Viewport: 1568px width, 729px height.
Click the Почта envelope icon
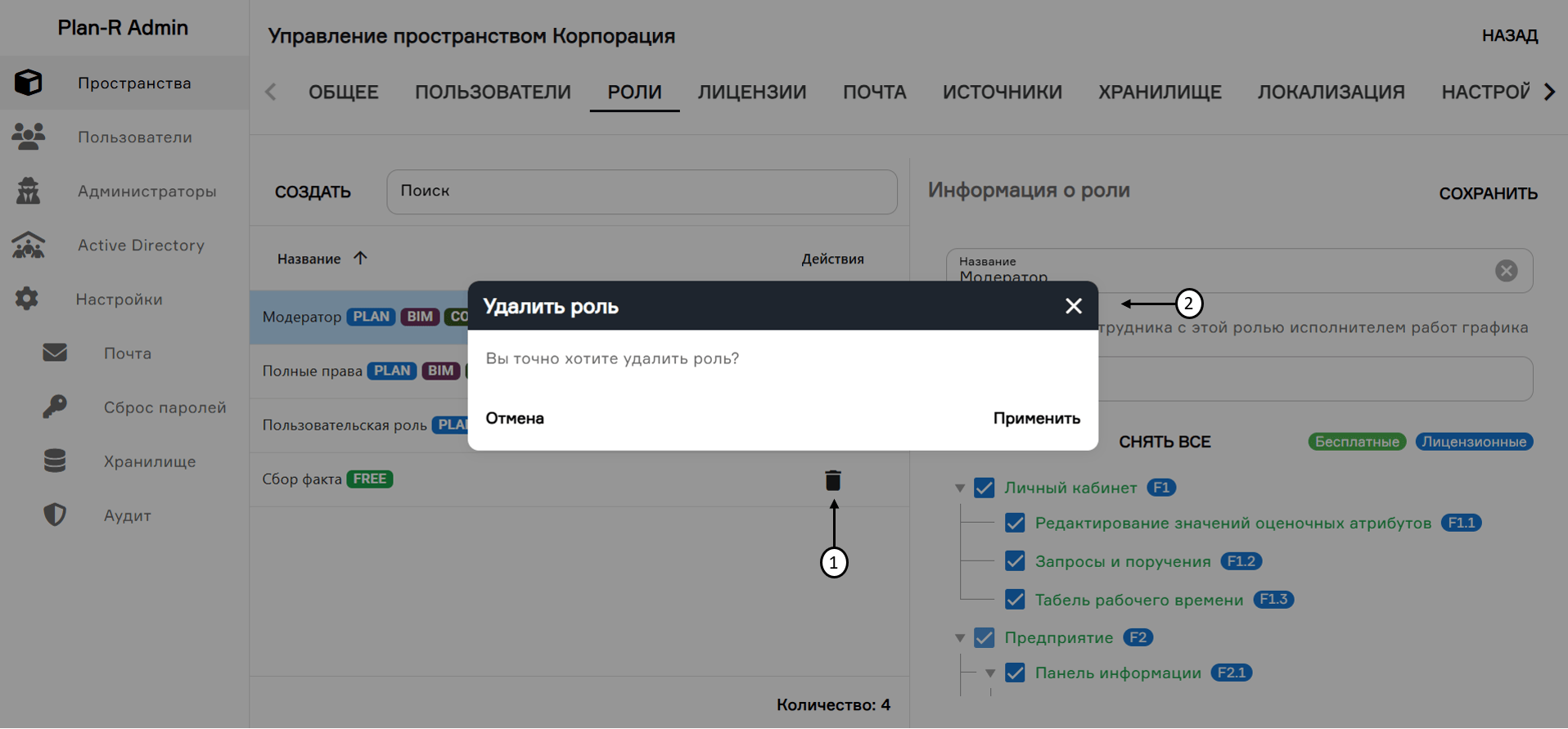pos(55,353)
